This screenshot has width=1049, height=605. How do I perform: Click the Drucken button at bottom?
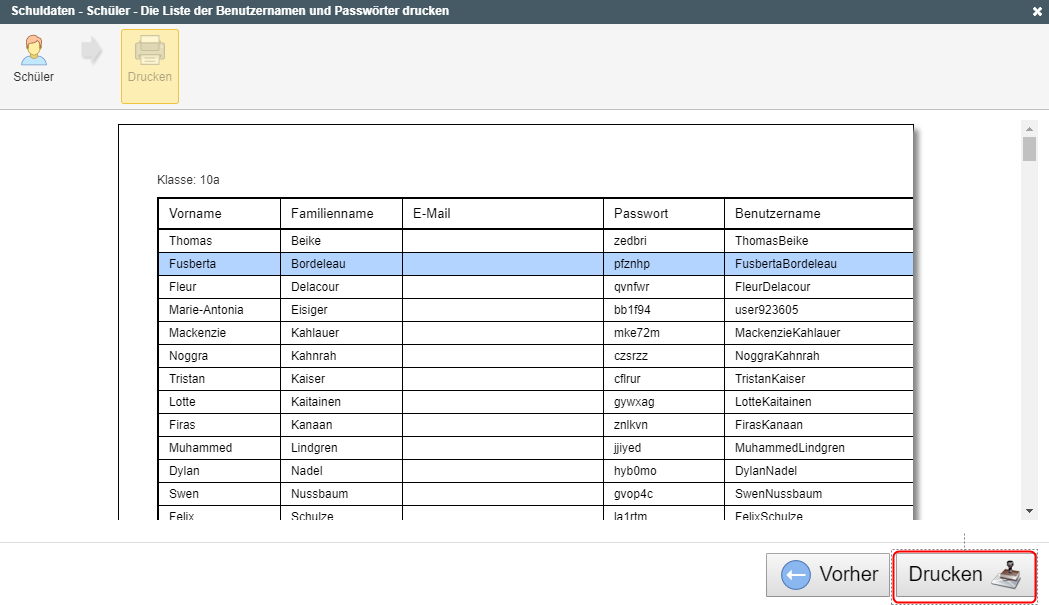[x=964, y=574]
